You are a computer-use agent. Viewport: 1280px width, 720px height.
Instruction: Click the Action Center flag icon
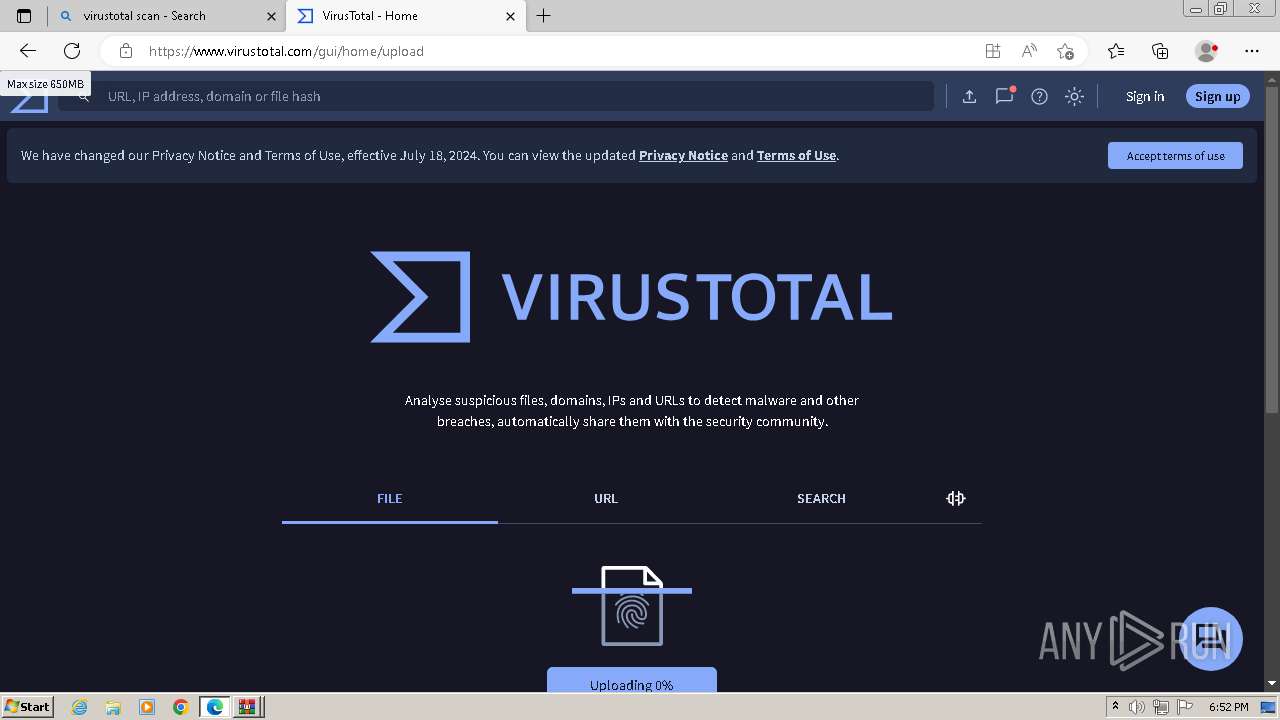pos(1184,707)
